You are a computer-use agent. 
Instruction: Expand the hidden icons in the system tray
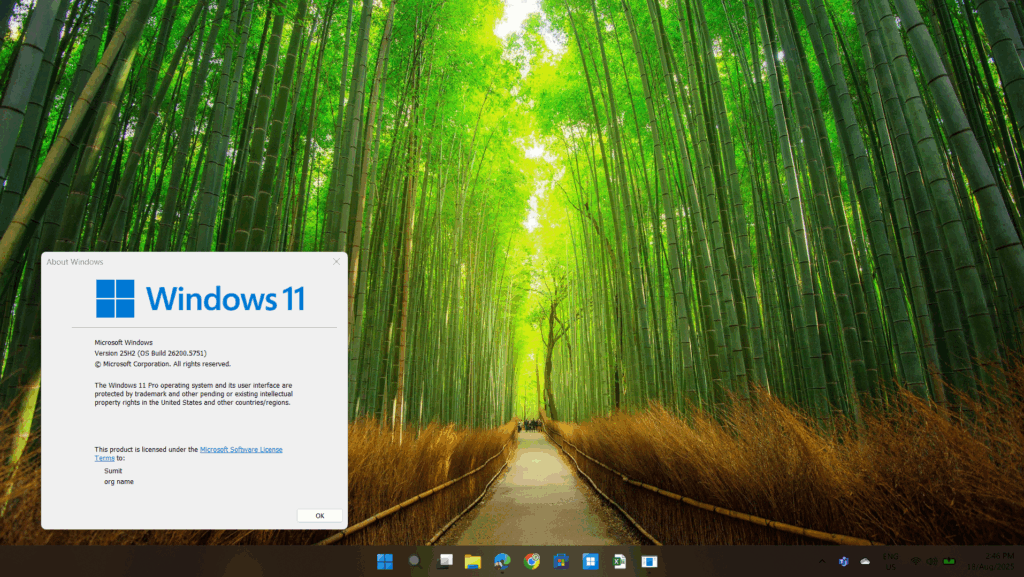coord(822,561)
